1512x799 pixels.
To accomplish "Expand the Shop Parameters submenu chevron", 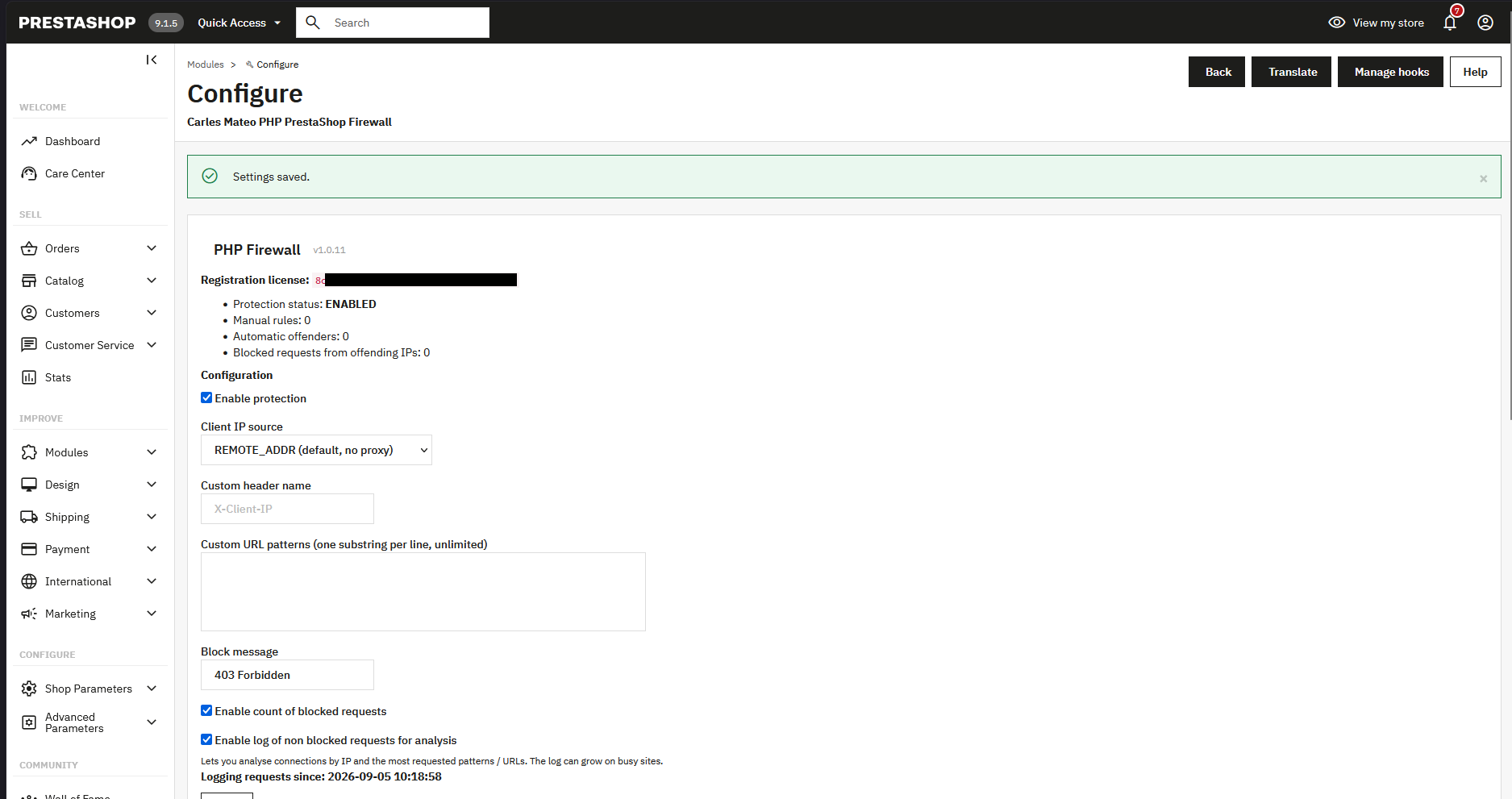I will pyautogui.click(x=152, y=689).
